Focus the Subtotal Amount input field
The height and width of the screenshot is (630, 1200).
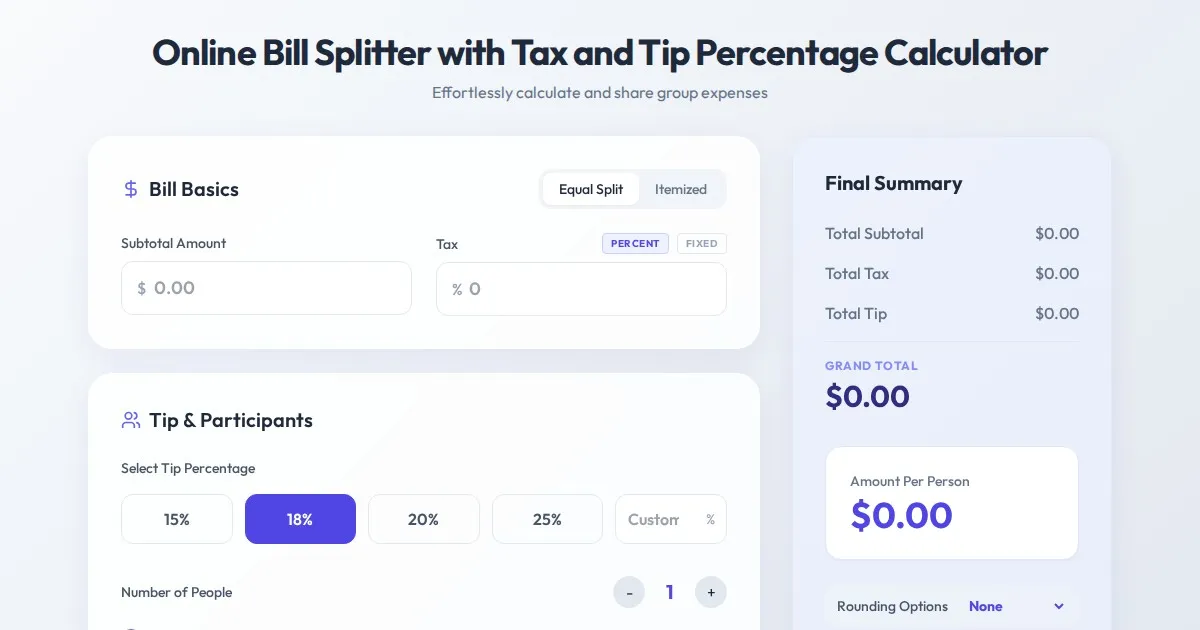click(275, 288)
